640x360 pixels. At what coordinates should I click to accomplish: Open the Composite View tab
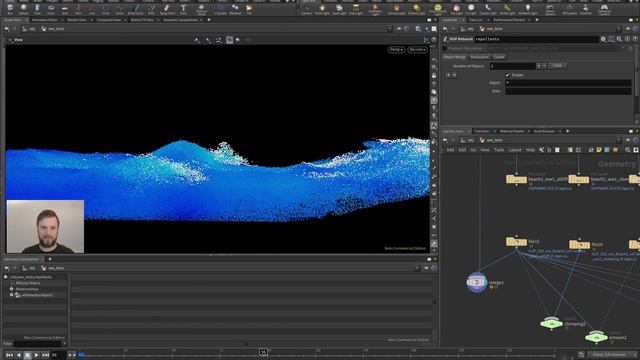(x=109, y=20)
